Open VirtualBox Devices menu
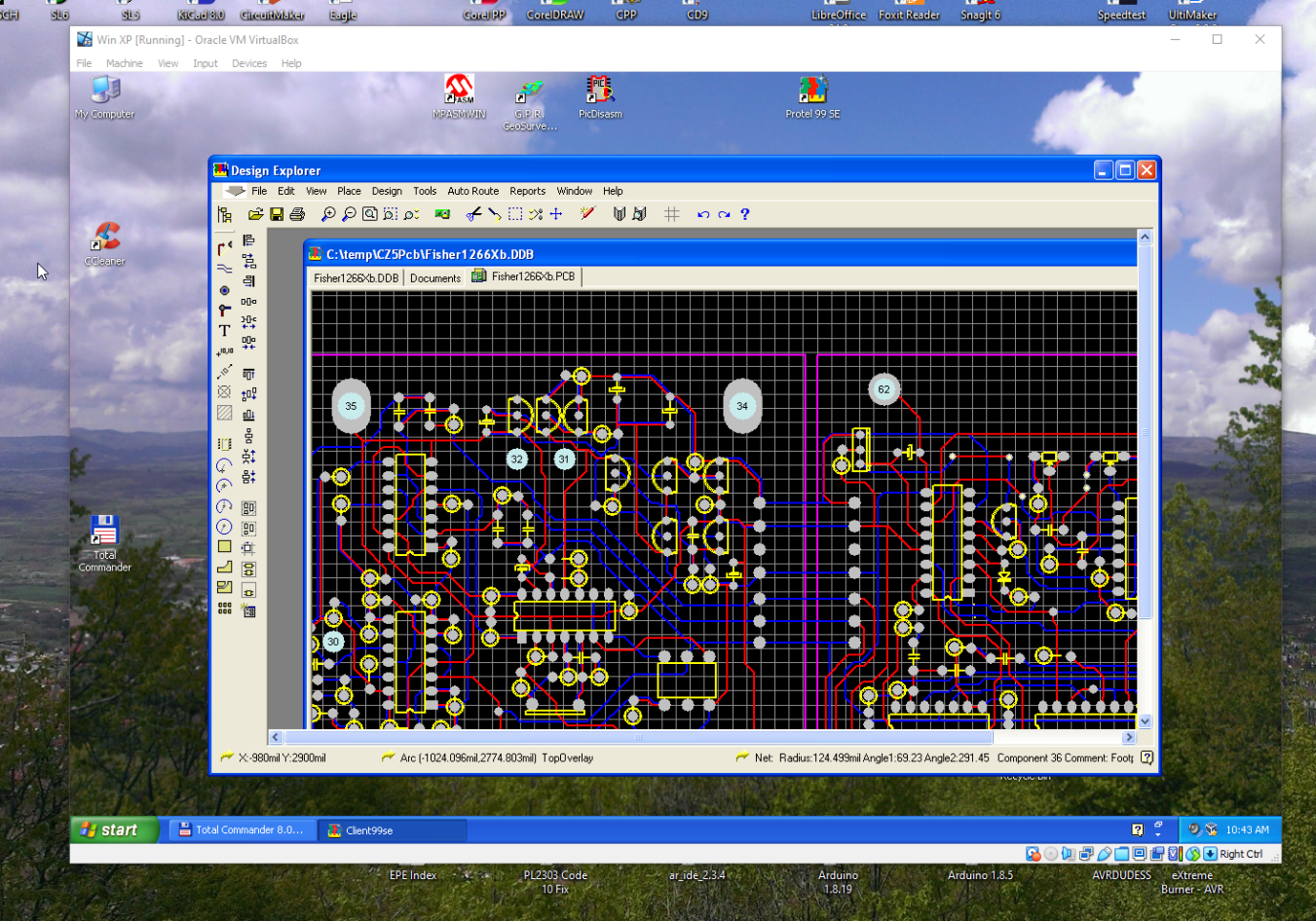The image size is (1316, 921). click(249, 63)
